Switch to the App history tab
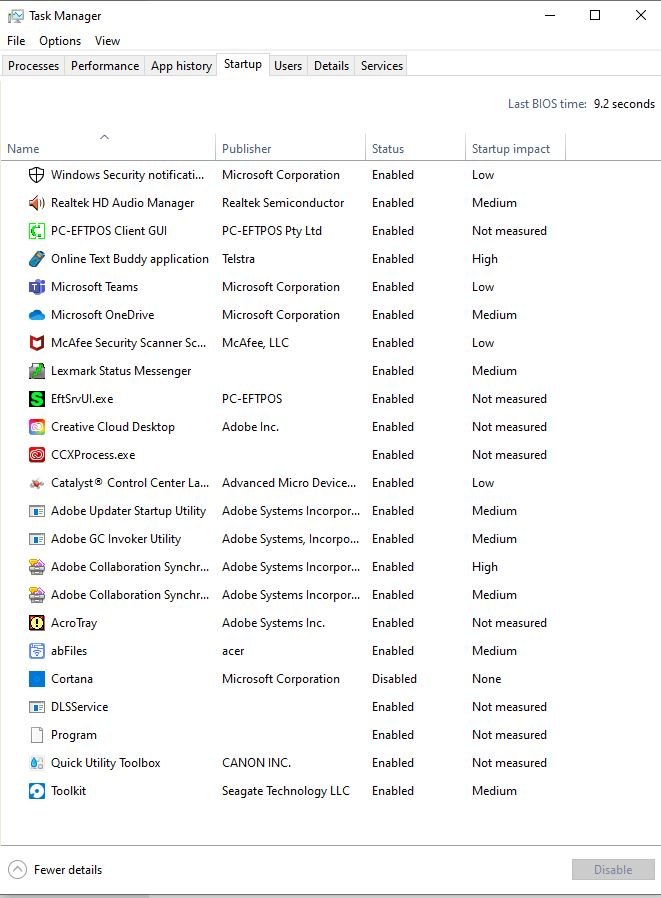Screen dimensions: 661x898 point(181,66)
